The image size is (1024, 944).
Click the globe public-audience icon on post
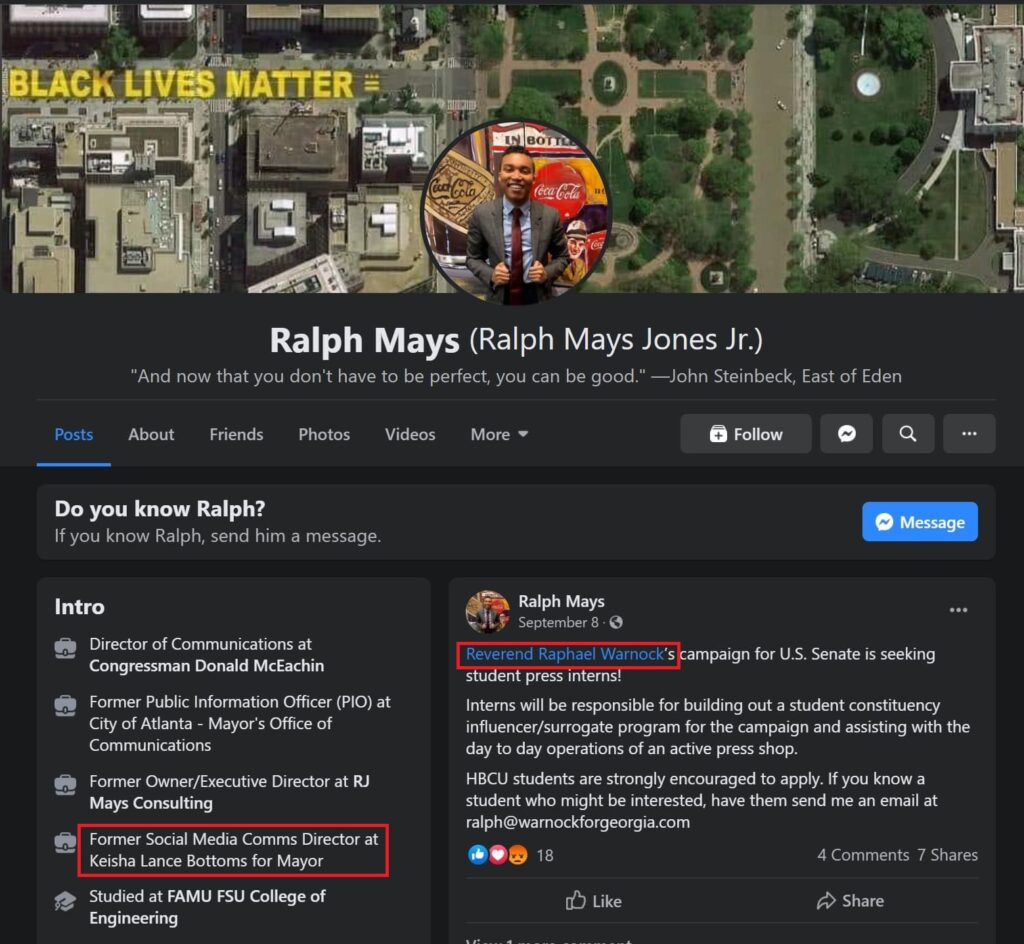[616, 622]
